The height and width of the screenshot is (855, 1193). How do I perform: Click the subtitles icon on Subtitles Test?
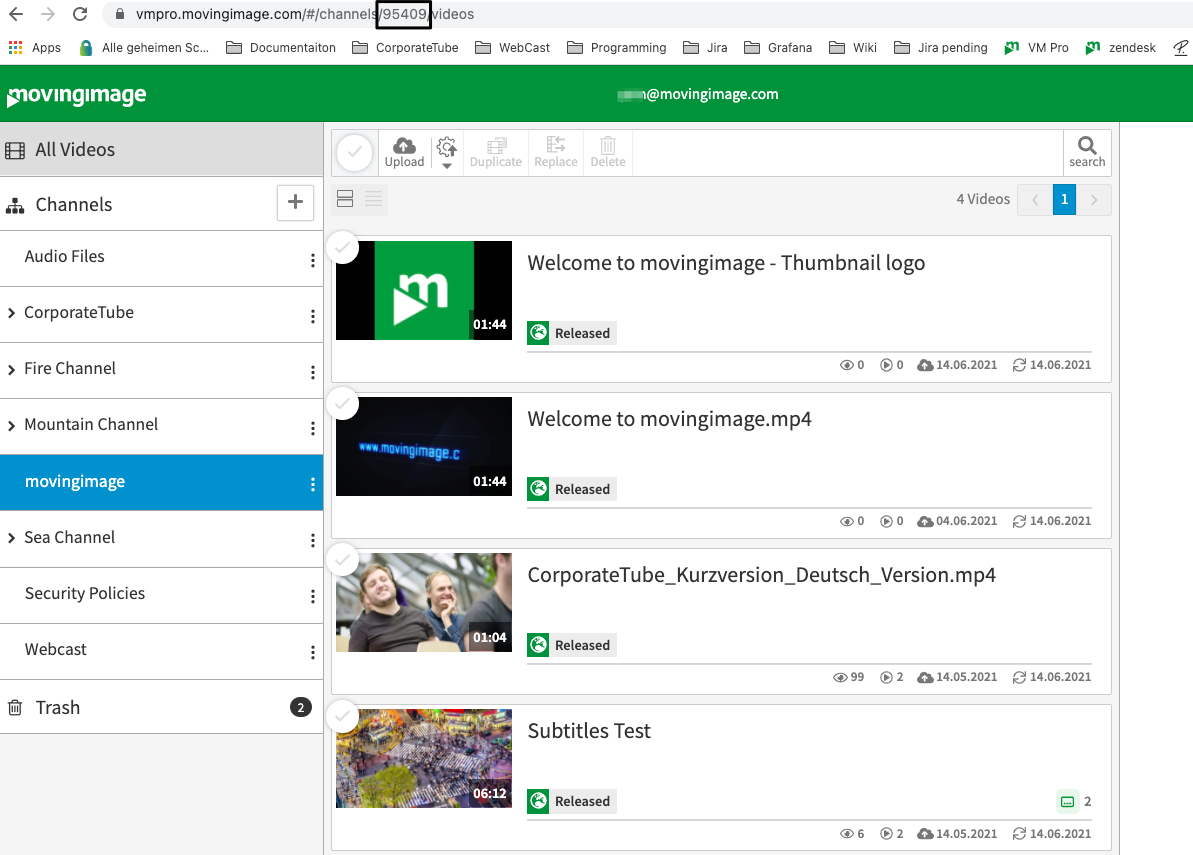click(1067, 802)
